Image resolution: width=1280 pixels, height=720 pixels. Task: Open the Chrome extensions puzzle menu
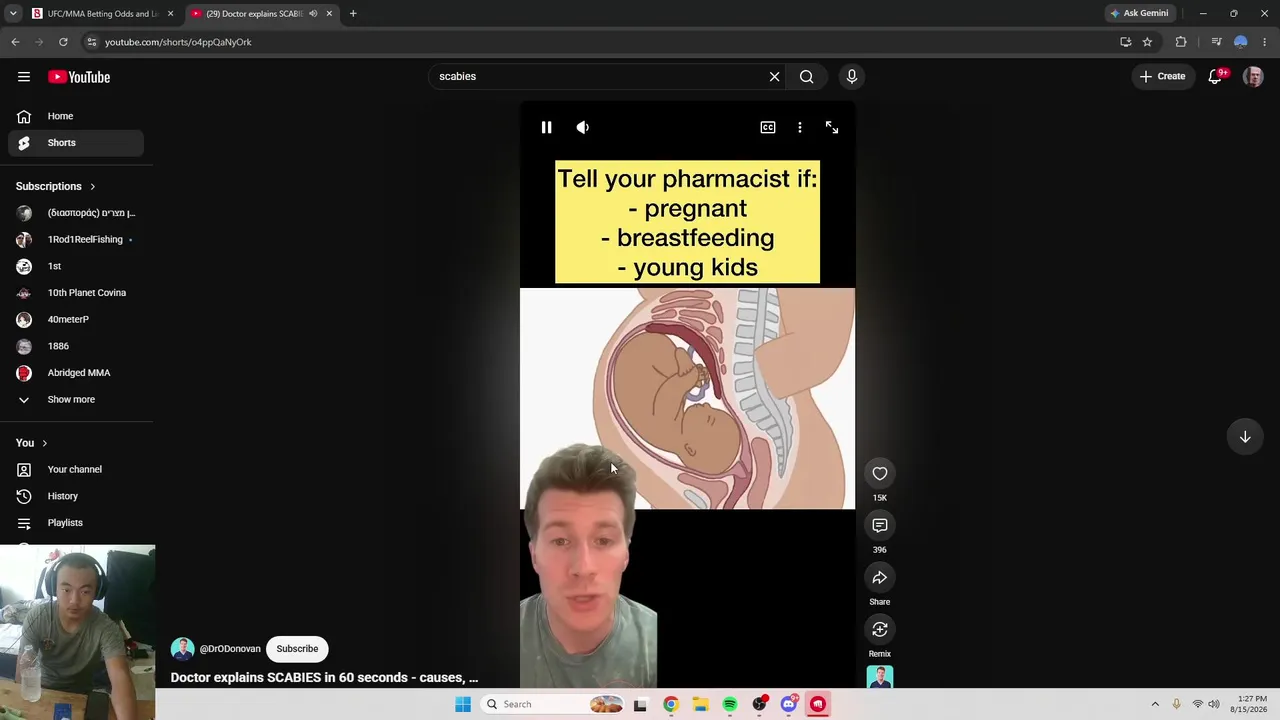point(1181,42)
